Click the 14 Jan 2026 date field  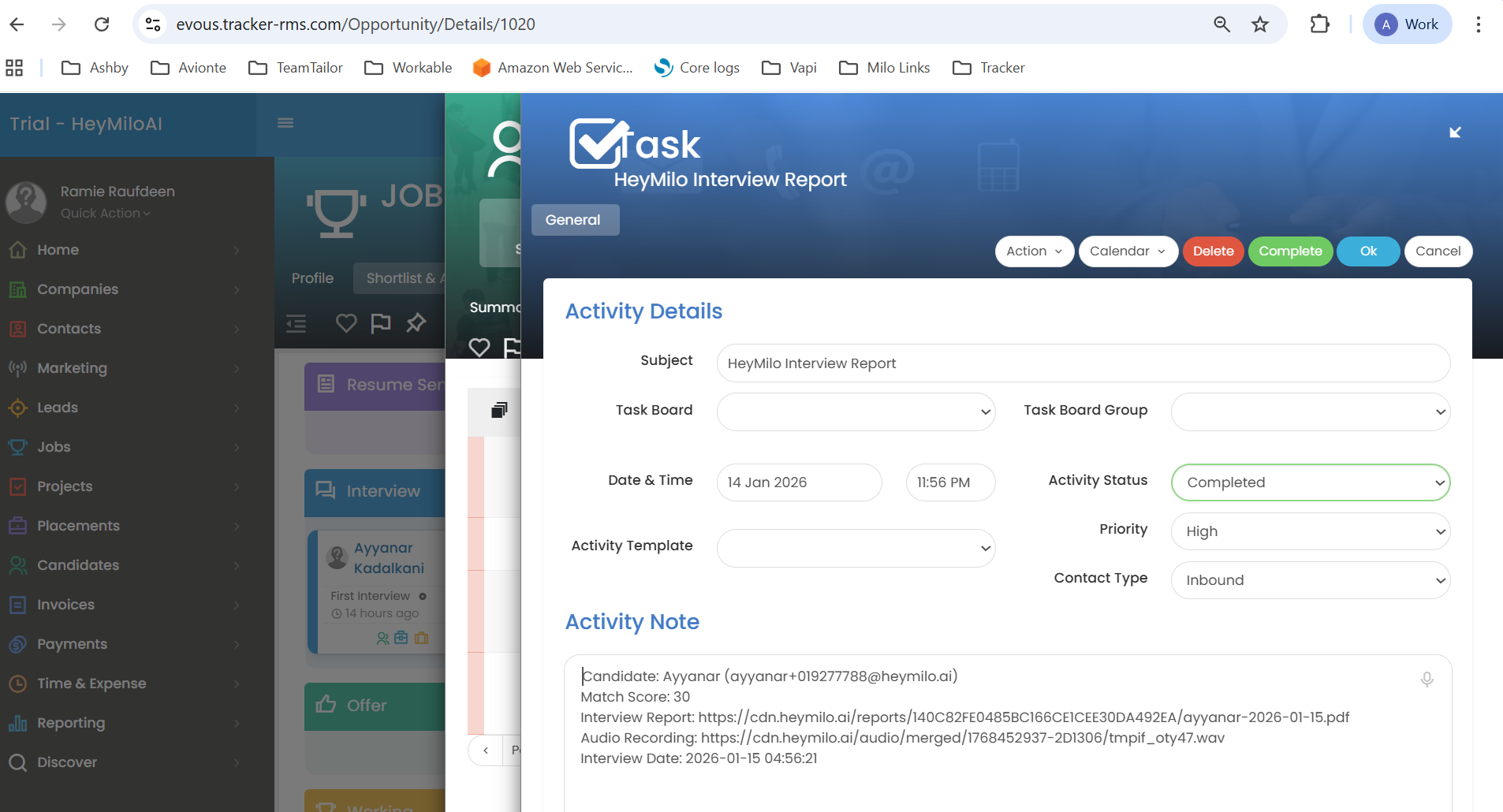click(x=799, y=482)
